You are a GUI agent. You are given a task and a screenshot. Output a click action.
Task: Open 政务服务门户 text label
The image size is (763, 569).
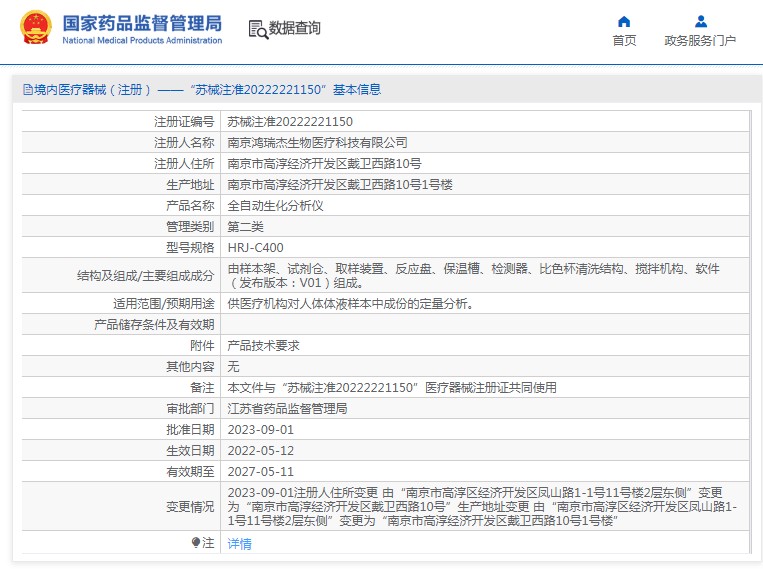[700, 41]
